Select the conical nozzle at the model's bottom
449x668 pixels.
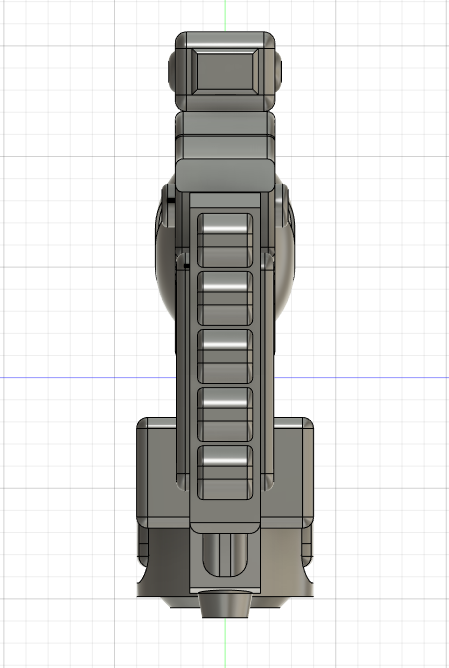pos(225,603)
